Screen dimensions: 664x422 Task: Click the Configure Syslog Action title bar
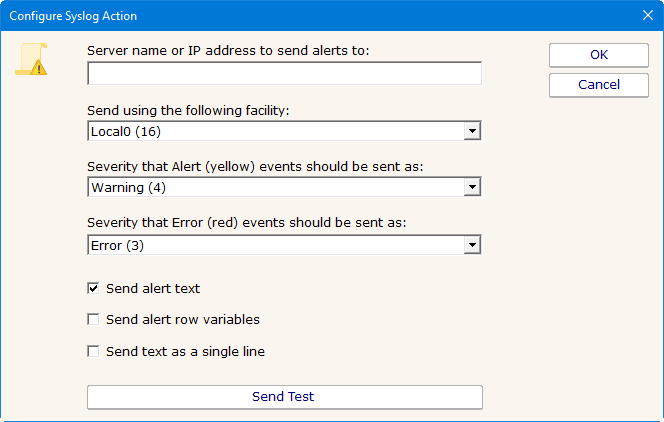click(x=300, y=16)
